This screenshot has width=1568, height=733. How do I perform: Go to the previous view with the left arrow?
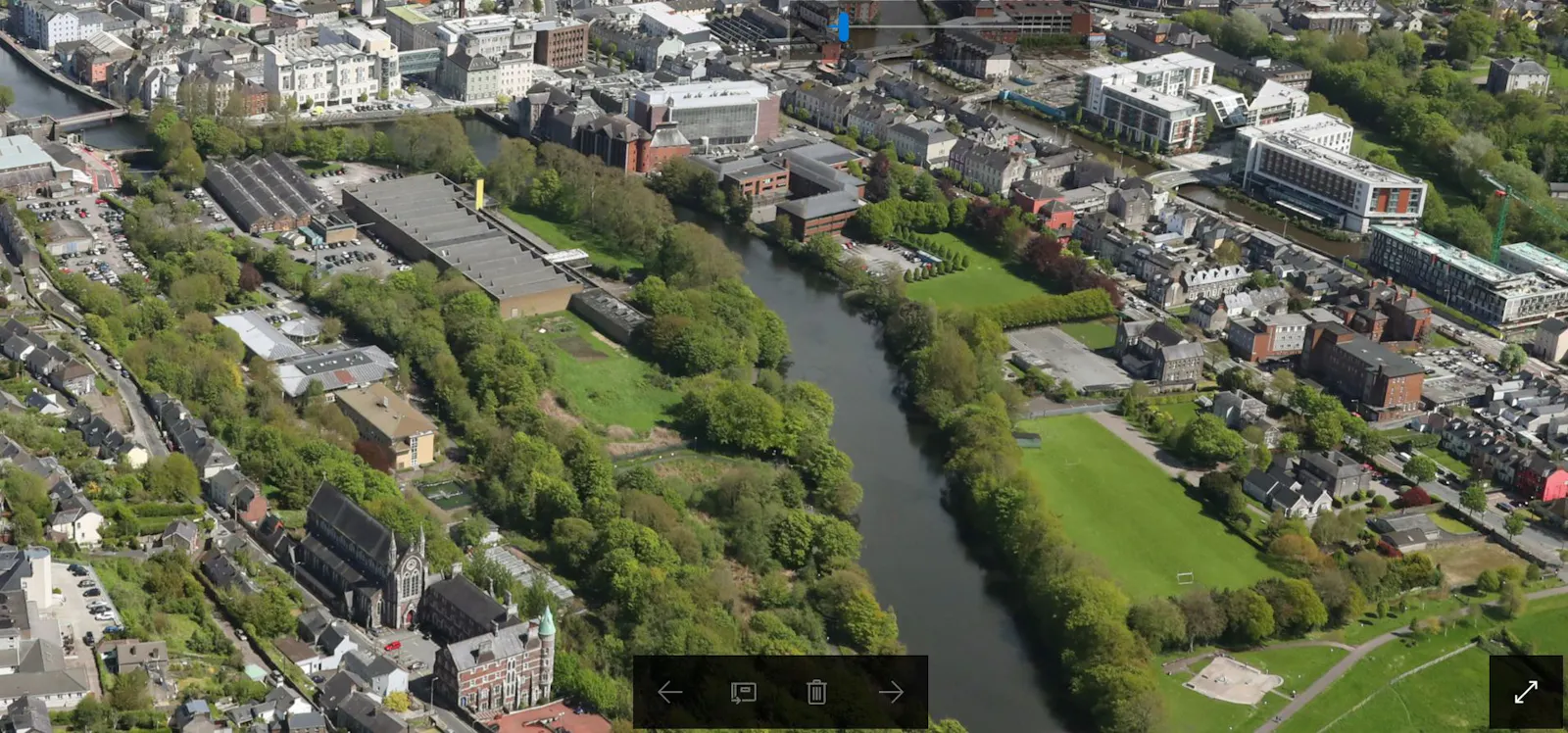[x=670, y=692]
